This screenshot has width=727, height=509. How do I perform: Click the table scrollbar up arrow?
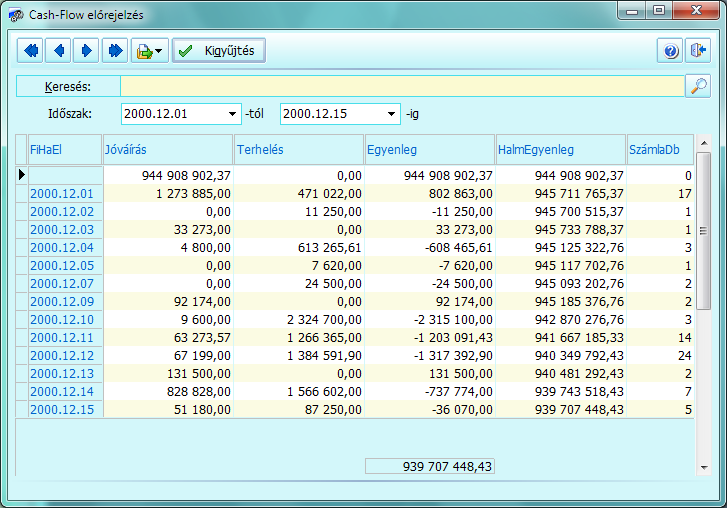[704, 143]
